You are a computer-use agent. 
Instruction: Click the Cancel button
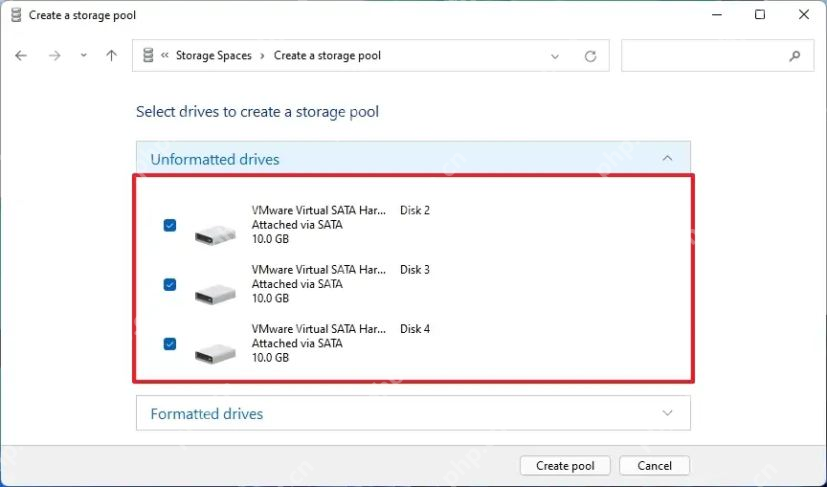pyautogui.click(x=655, y=466)
